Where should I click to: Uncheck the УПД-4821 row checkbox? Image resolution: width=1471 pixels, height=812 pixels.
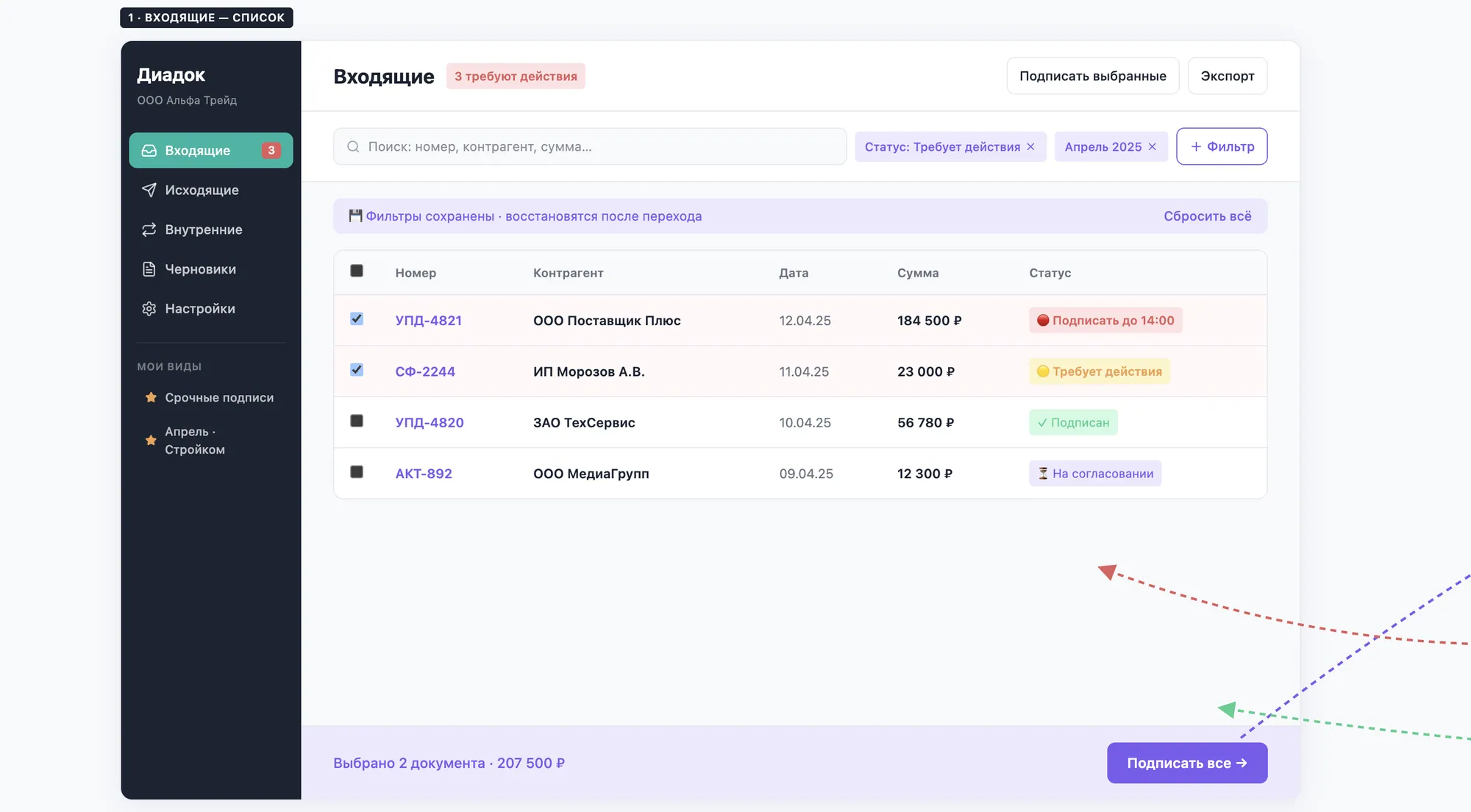pyautogui.click(x=357, y=318)
